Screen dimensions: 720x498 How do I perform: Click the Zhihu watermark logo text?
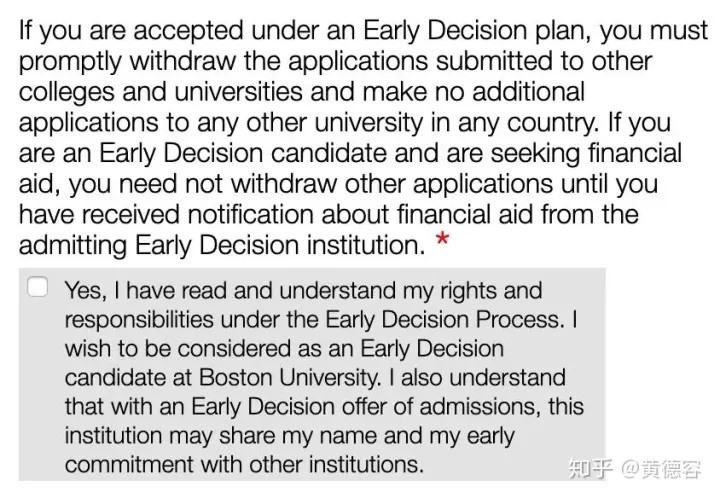(591, 469)
